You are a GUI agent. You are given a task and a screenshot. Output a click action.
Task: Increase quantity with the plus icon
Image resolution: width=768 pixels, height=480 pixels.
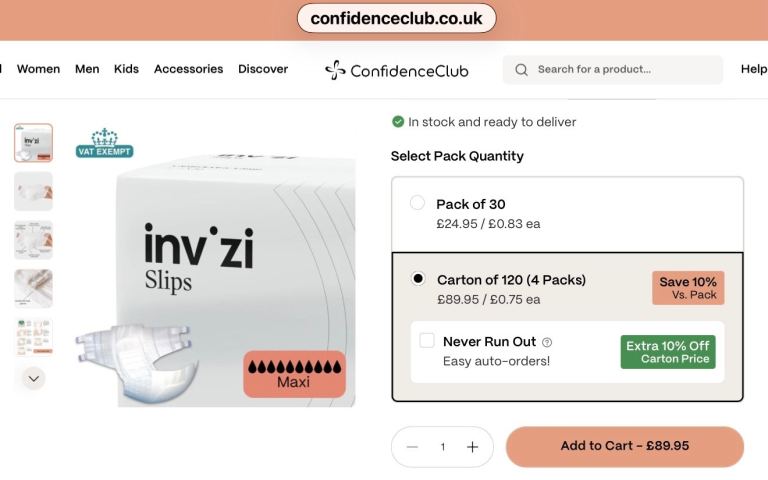[x=472, y=447]
